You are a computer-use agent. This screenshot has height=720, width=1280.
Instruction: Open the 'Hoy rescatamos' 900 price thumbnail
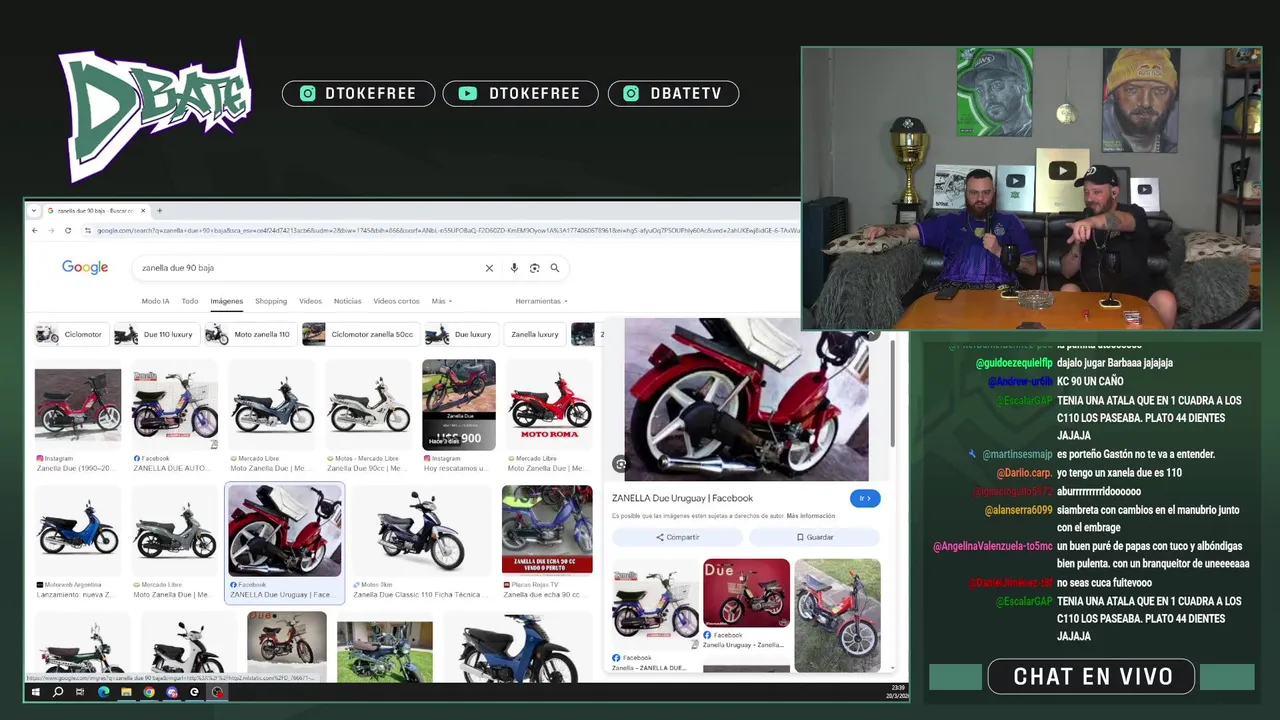pyautogui.click(x=459, y=404)
